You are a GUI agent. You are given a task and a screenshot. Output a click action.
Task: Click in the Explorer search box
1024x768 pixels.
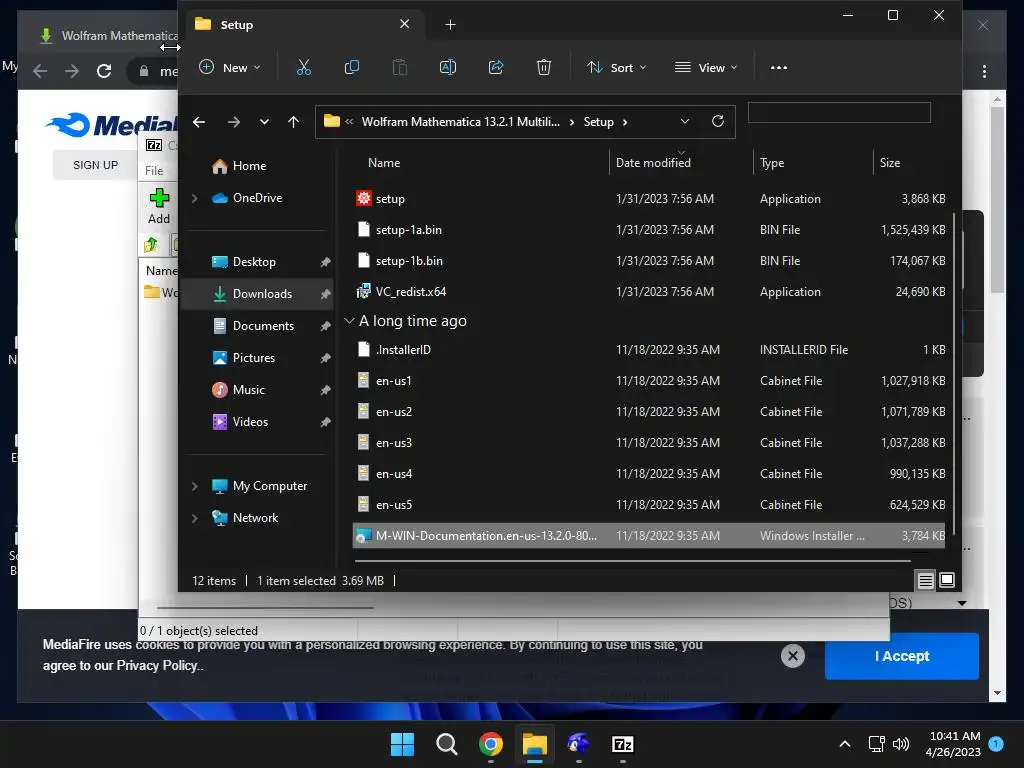click(839, 112)
